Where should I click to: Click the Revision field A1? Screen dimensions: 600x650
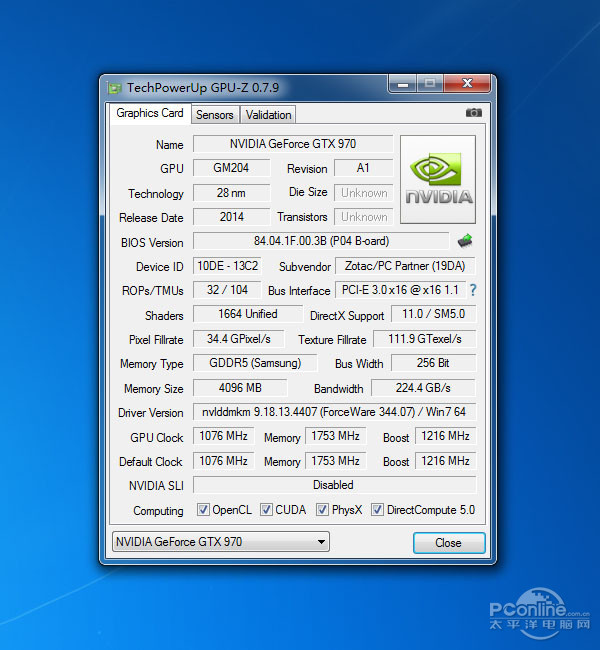[363, 168]
